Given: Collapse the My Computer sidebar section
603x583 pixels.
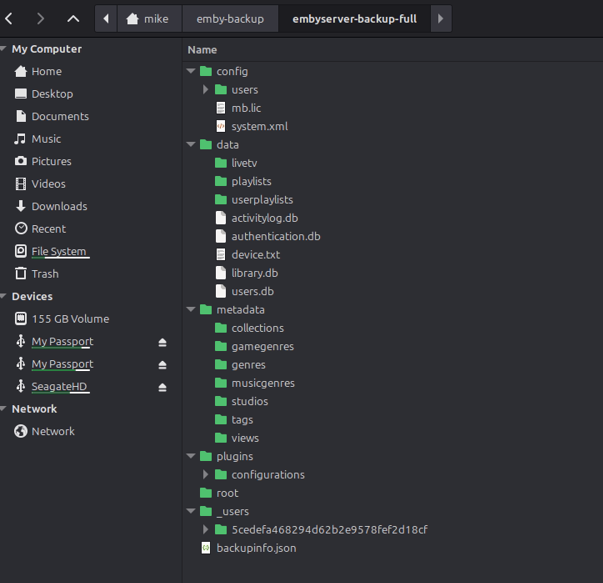Looking at the screenshot, I should pyautogui.click(x=3, y=49).
